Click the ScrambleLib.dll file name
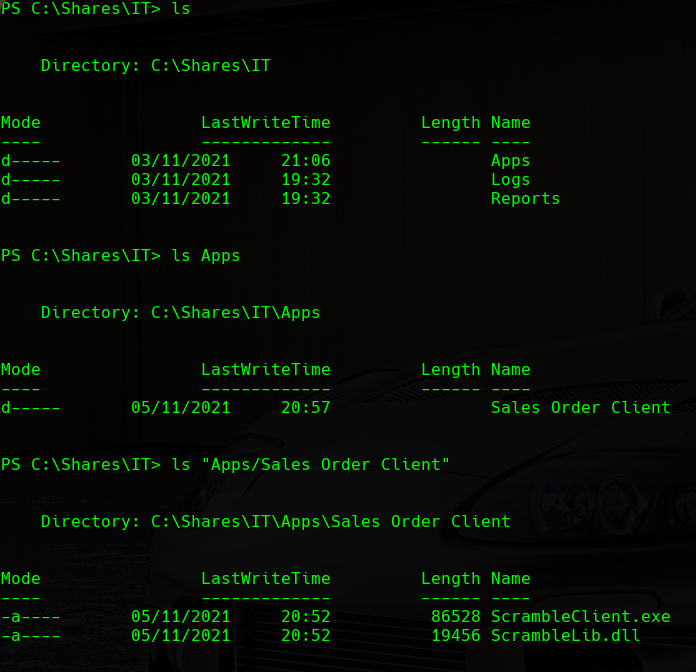The height and width of the screenshot is (672, 696). pyautogui.click(x=565, y=635)
